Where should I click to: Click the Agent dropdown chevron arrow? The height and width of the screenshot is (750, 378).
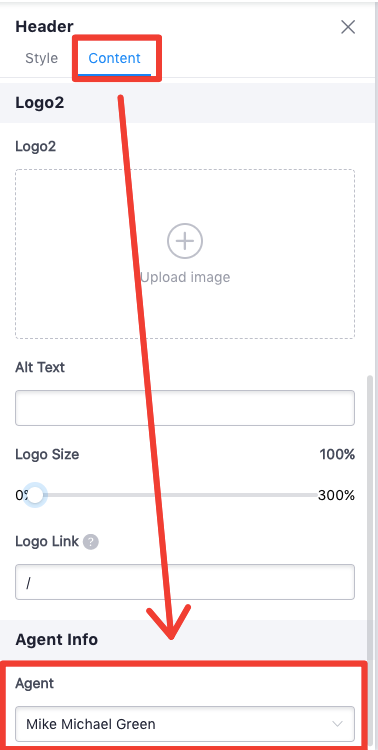tap(337, 724)
